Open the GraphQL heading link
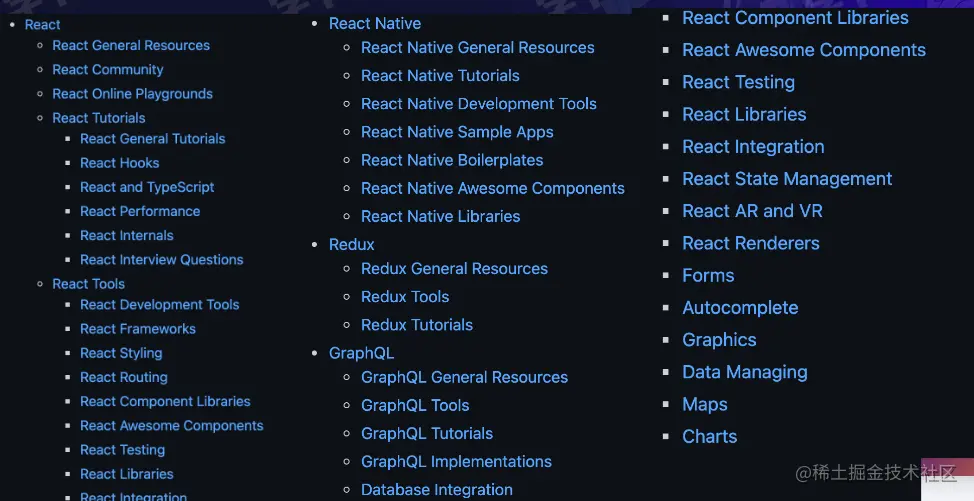974x501 pixels. pos(362,353)
